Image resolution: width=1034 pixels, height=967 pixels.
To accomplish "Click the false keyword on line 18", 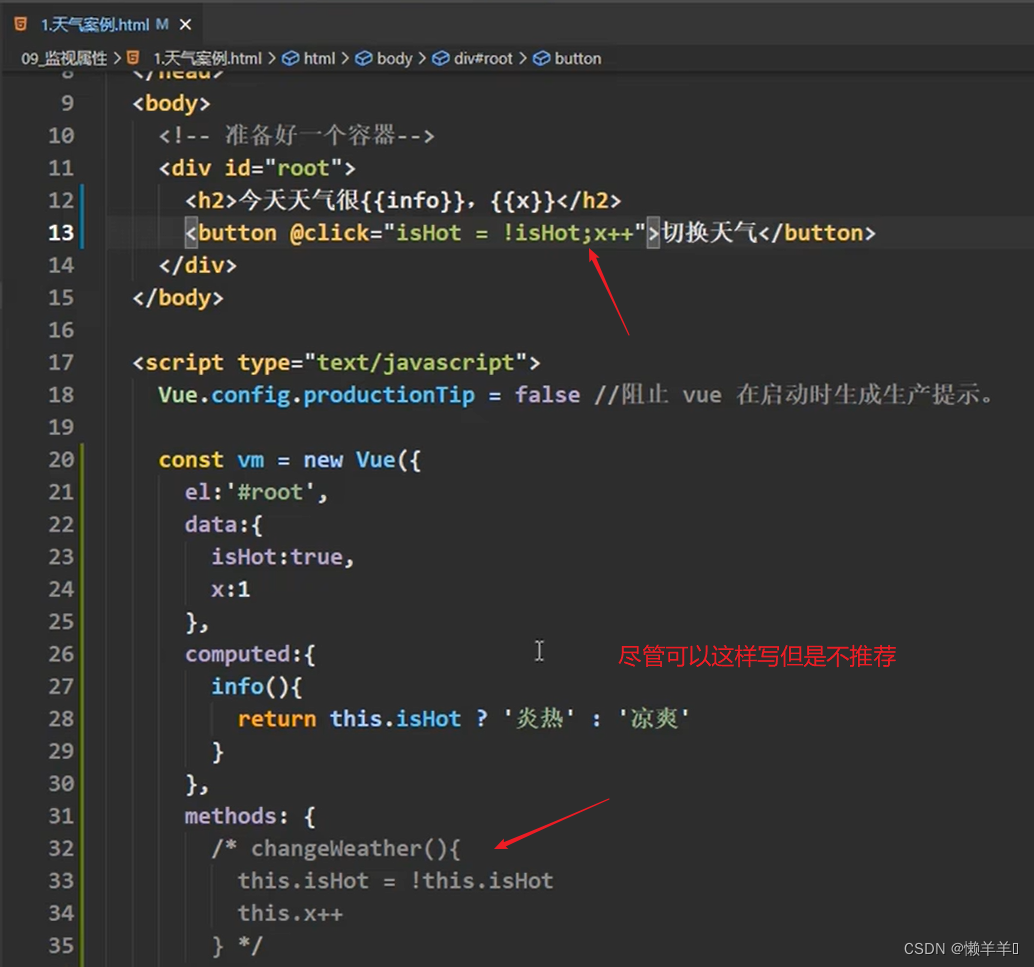I will tap(547, 395).
